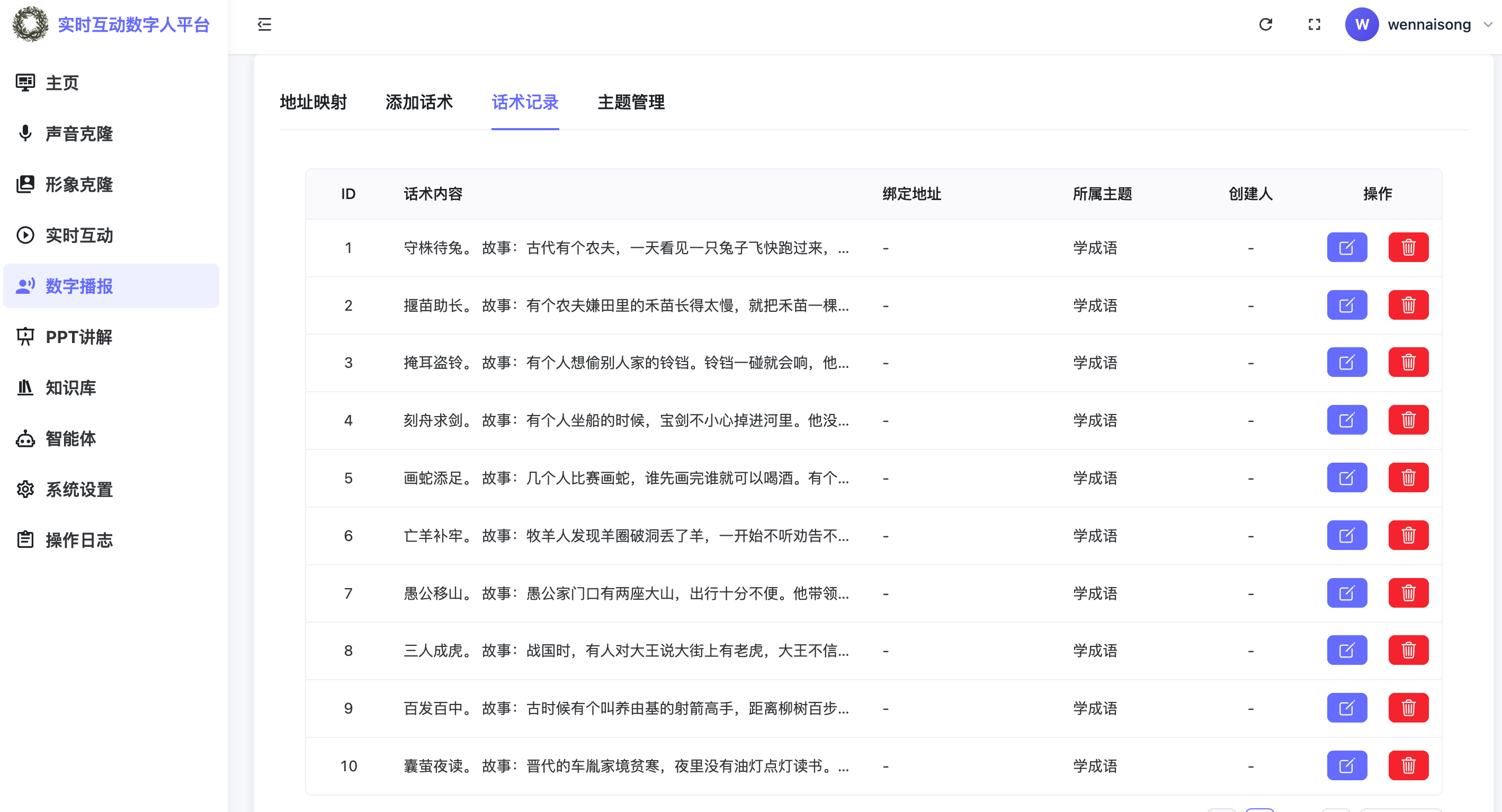Viewport: 1502px width, 812px height.
Task: Delete row 1 守株待兔 entry
Action: pyautogui.click(x=1408, y=247)
